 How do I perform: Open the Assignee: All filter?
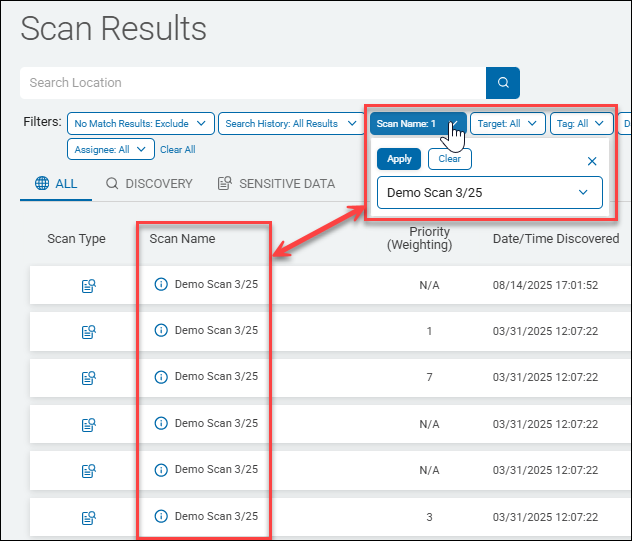point(111,150)
